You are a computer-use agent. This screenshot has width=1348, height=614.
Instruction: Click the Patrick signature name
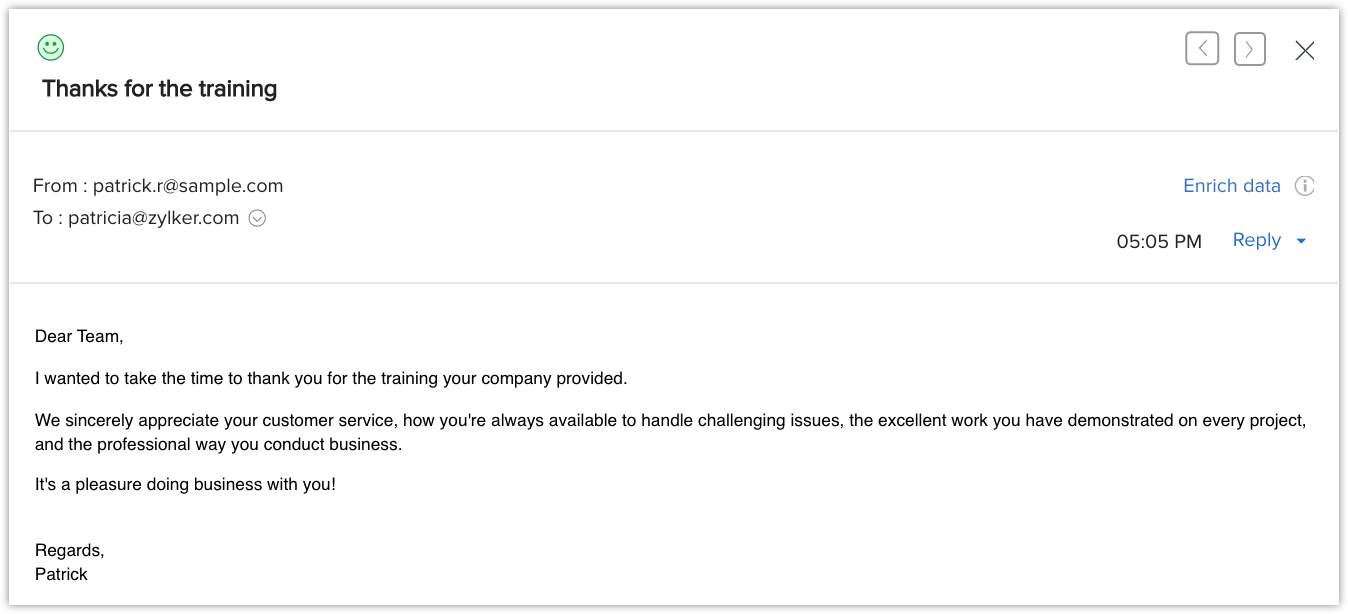coord(61,574)
